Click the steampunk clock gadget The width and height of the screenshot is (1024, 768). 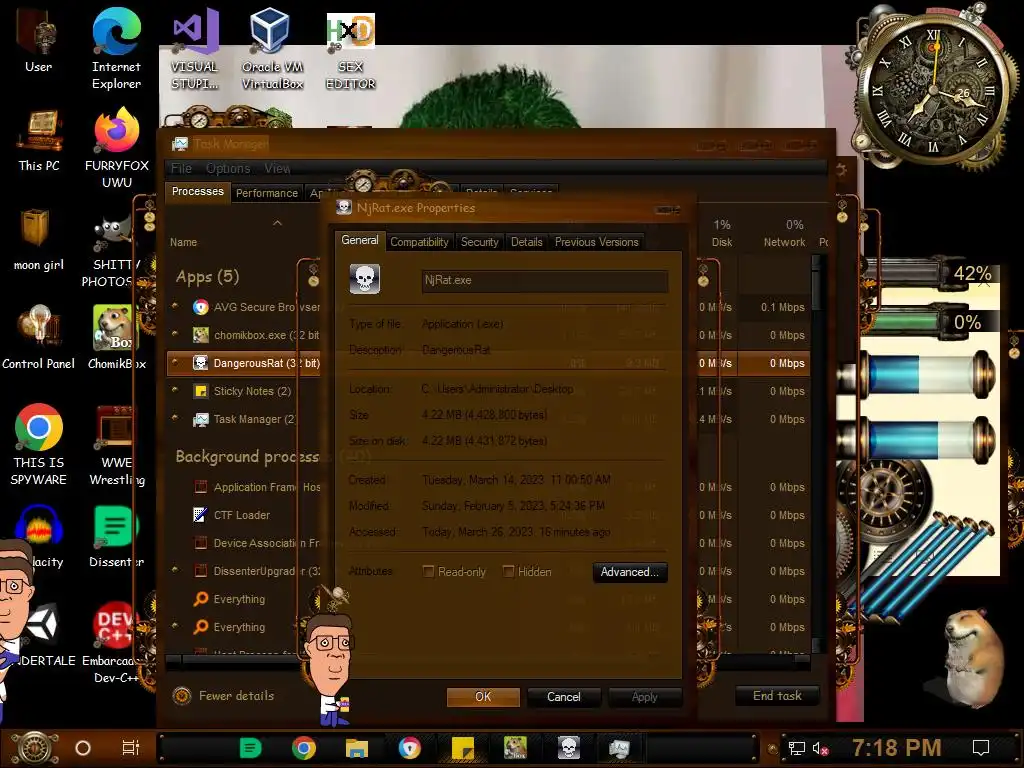click(934, 88)
